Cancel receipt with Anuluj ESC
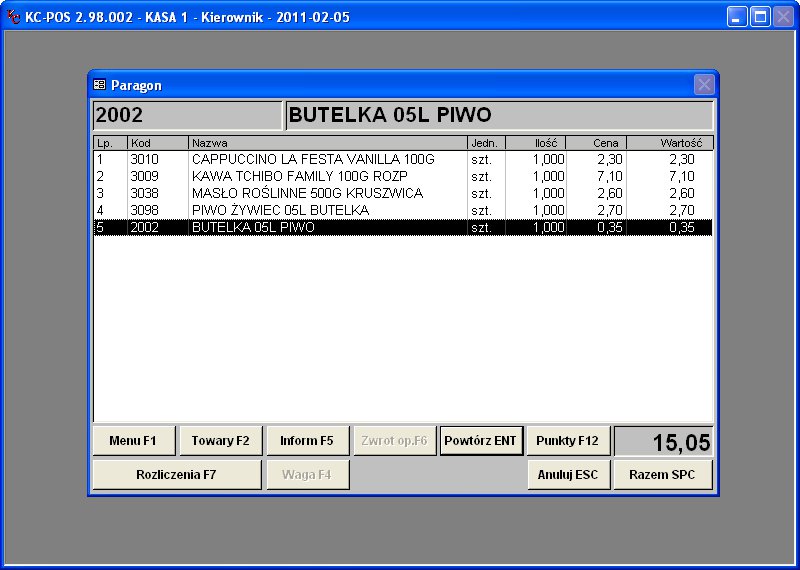This screenshot has width=800, height=570. 568,475
